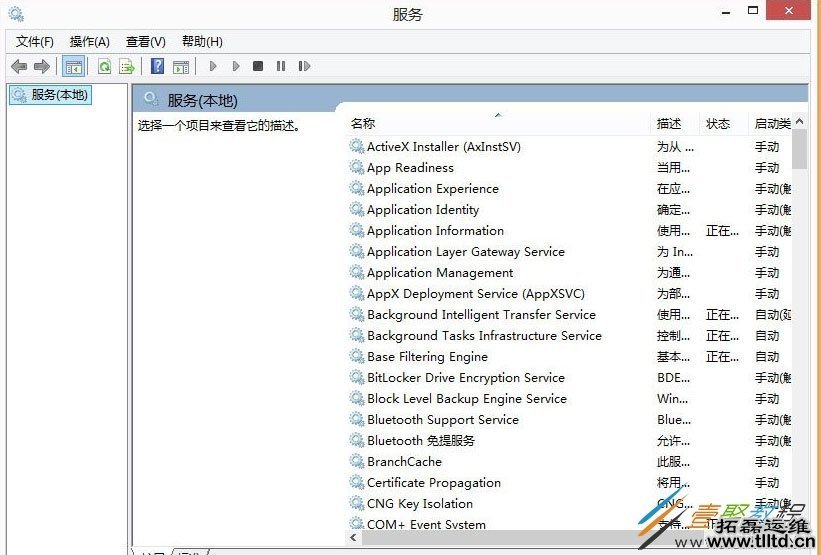The width and height of the screenshot is (821, 555).
Task: Open the 帮助(H) menu
Action: pos(202,41)
